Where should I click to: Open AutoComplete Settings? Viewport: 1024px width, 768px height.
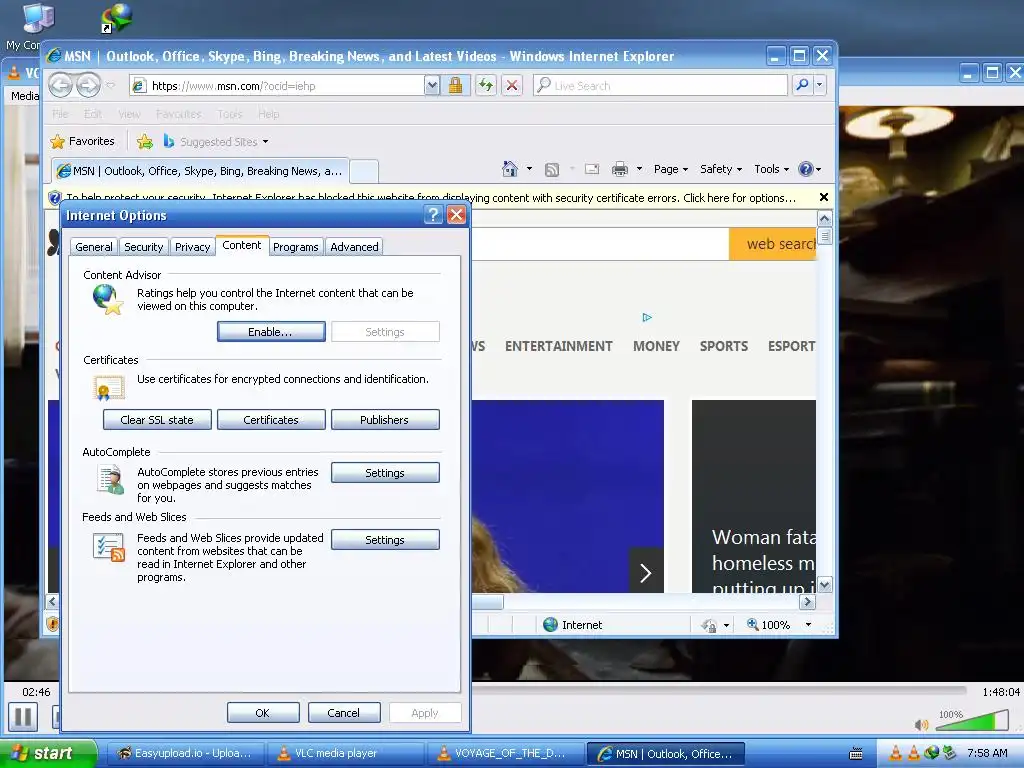point(385,473)
